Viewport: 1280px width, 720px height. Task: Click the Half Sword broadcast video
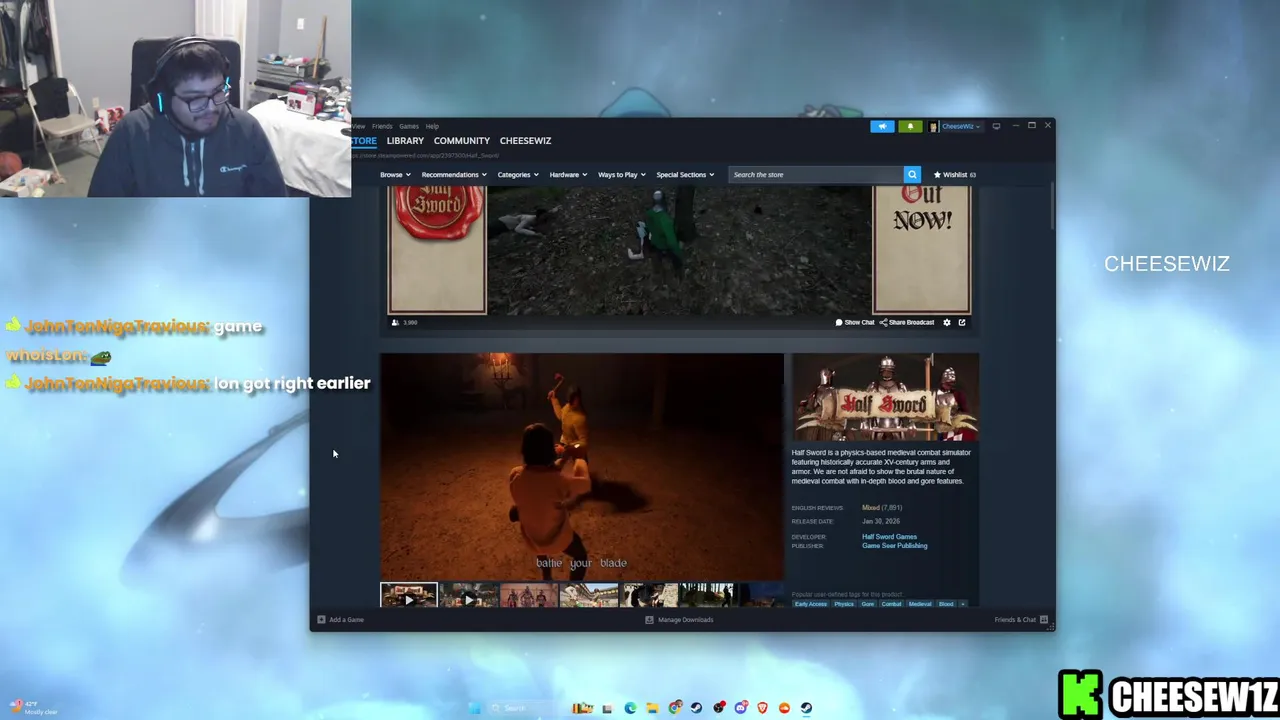pyautogui.click(x=679, y=251)
